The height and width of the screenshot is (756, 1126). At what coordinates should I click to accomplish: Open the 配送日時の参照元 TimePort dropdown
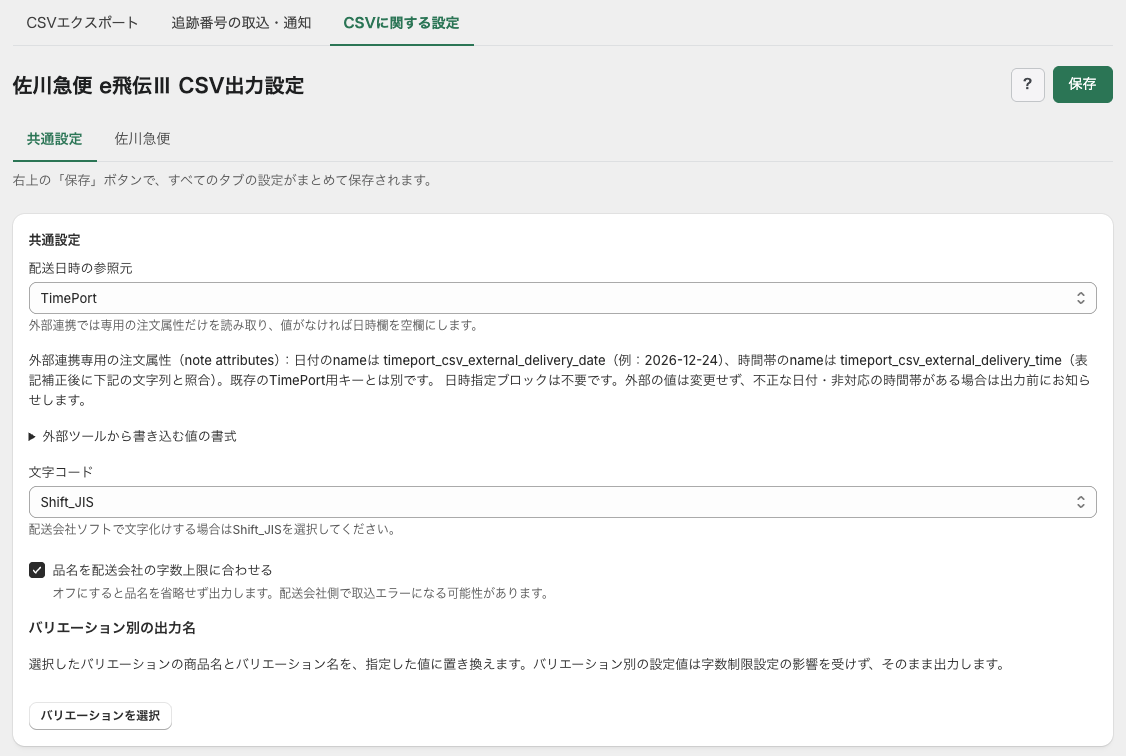[x=562, y=298]
